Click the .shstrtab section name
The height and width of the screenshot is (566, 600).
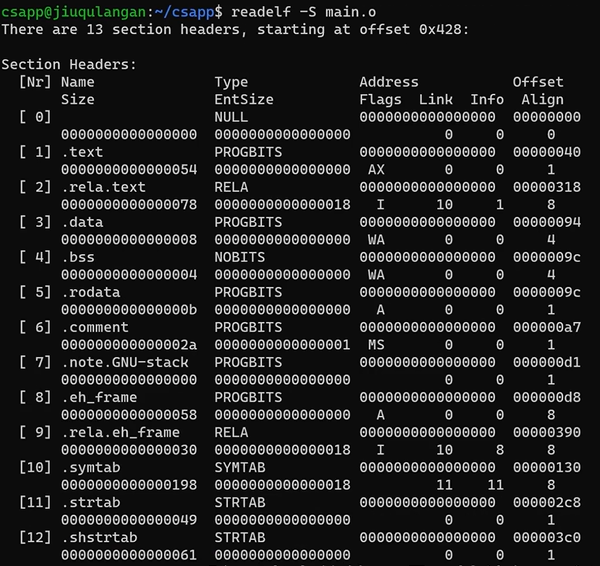[x=99, y=536]
